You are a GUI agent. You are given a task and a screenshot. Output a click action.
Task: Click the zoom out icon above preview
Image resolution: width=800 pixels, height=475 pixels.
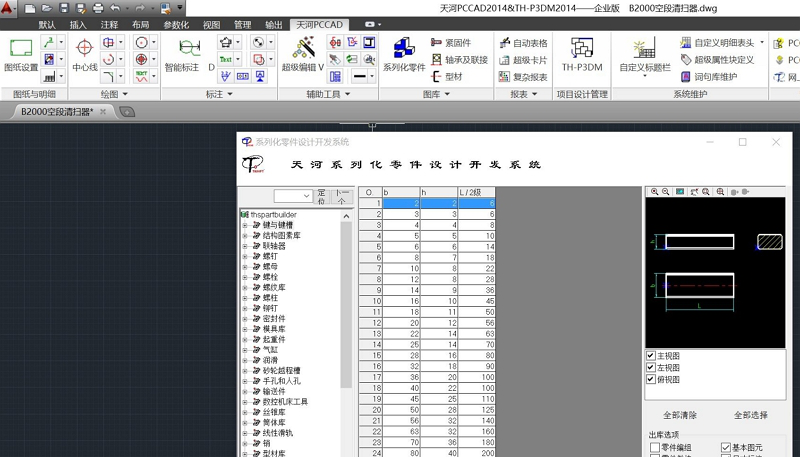pos(665,192)
